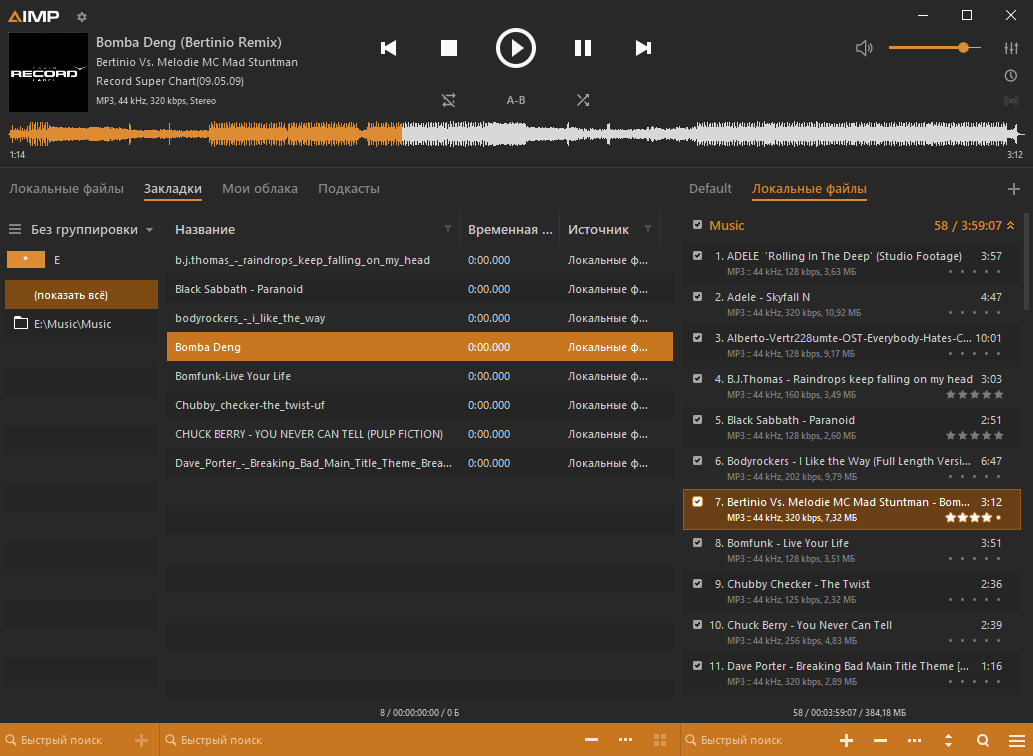Image resolution: width=1033 pixels, height=756 pixels.
Task: Uncheck the Alberto-Vertr228umte track checkbox
Action: click(698, 337)
